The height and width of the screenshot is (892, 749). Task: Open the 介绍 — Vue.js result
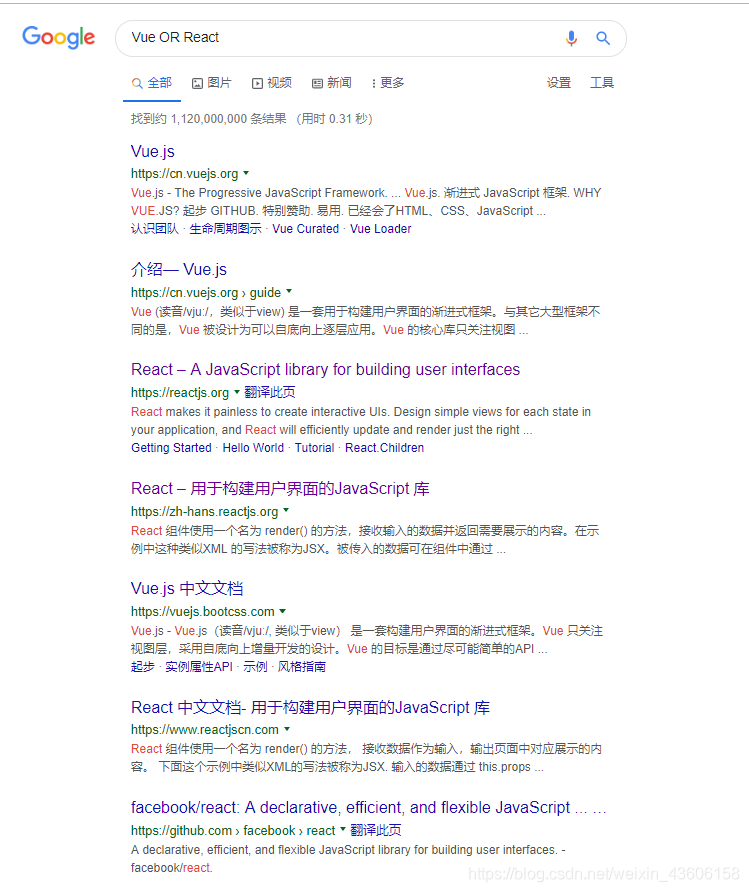179,269
